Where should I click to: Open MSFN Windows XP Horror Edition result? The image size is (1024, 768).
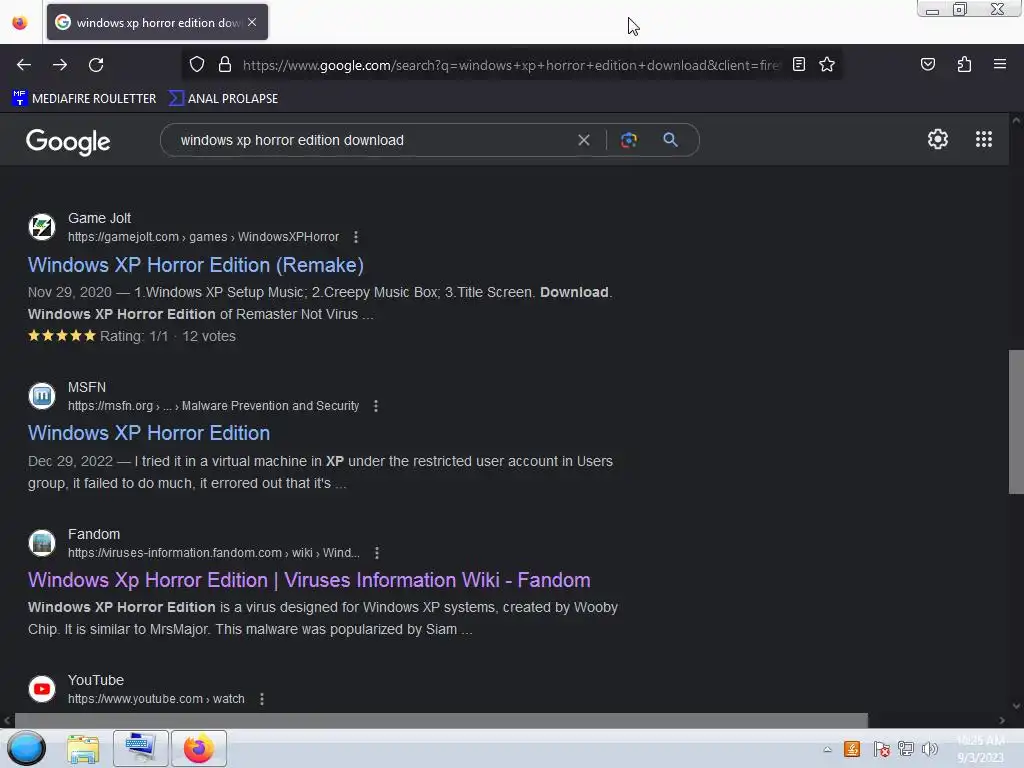pyautogui.click(x=149, y=433)
